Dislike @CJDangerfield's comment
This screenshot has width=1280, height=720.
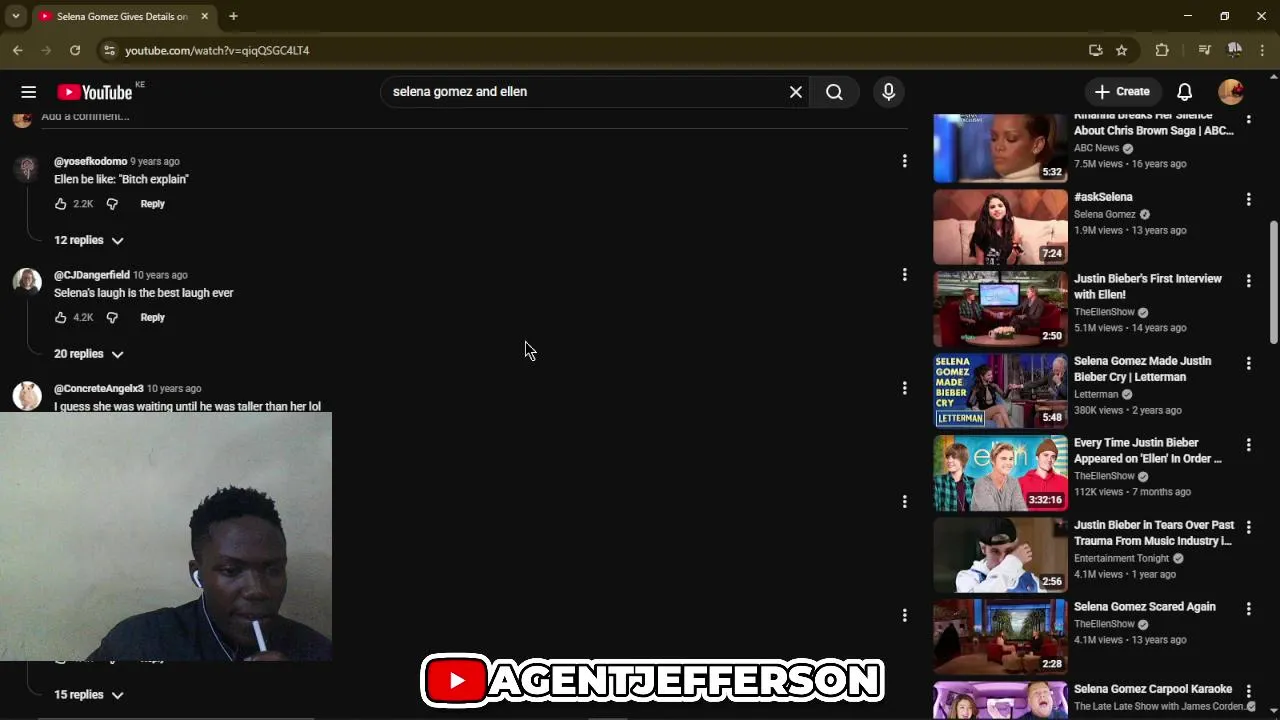click(x=112, y=318)
